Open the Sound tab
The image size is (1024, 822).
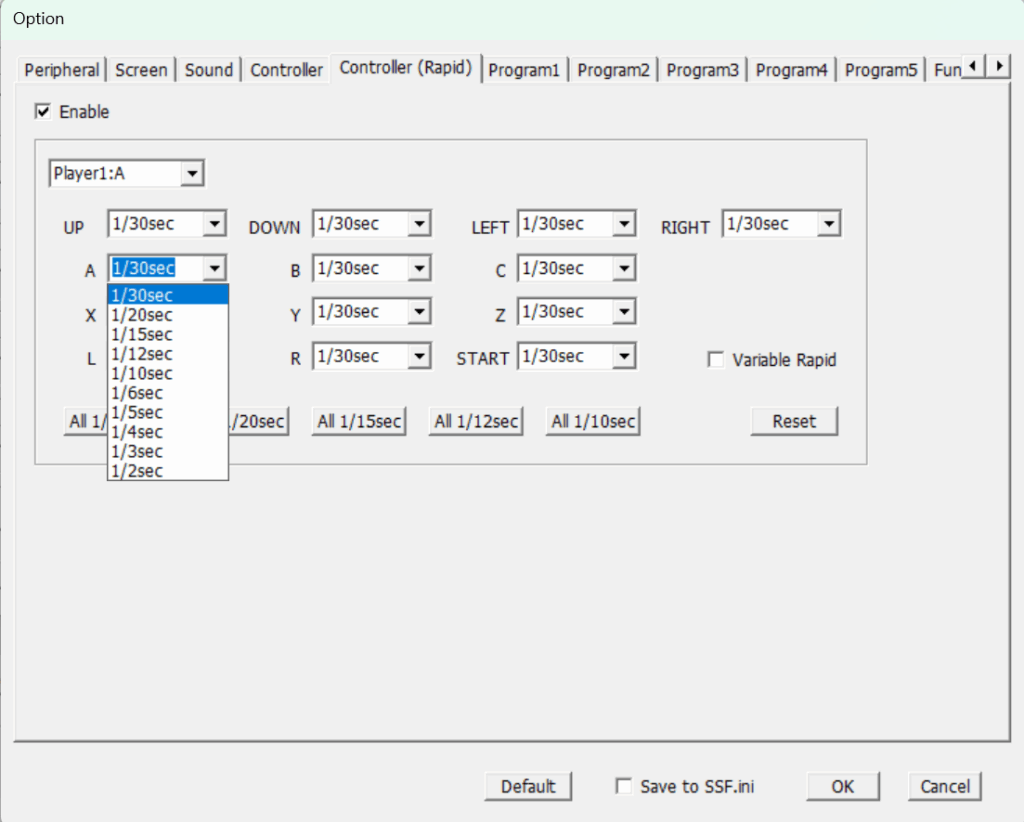[x=208, y=70]
